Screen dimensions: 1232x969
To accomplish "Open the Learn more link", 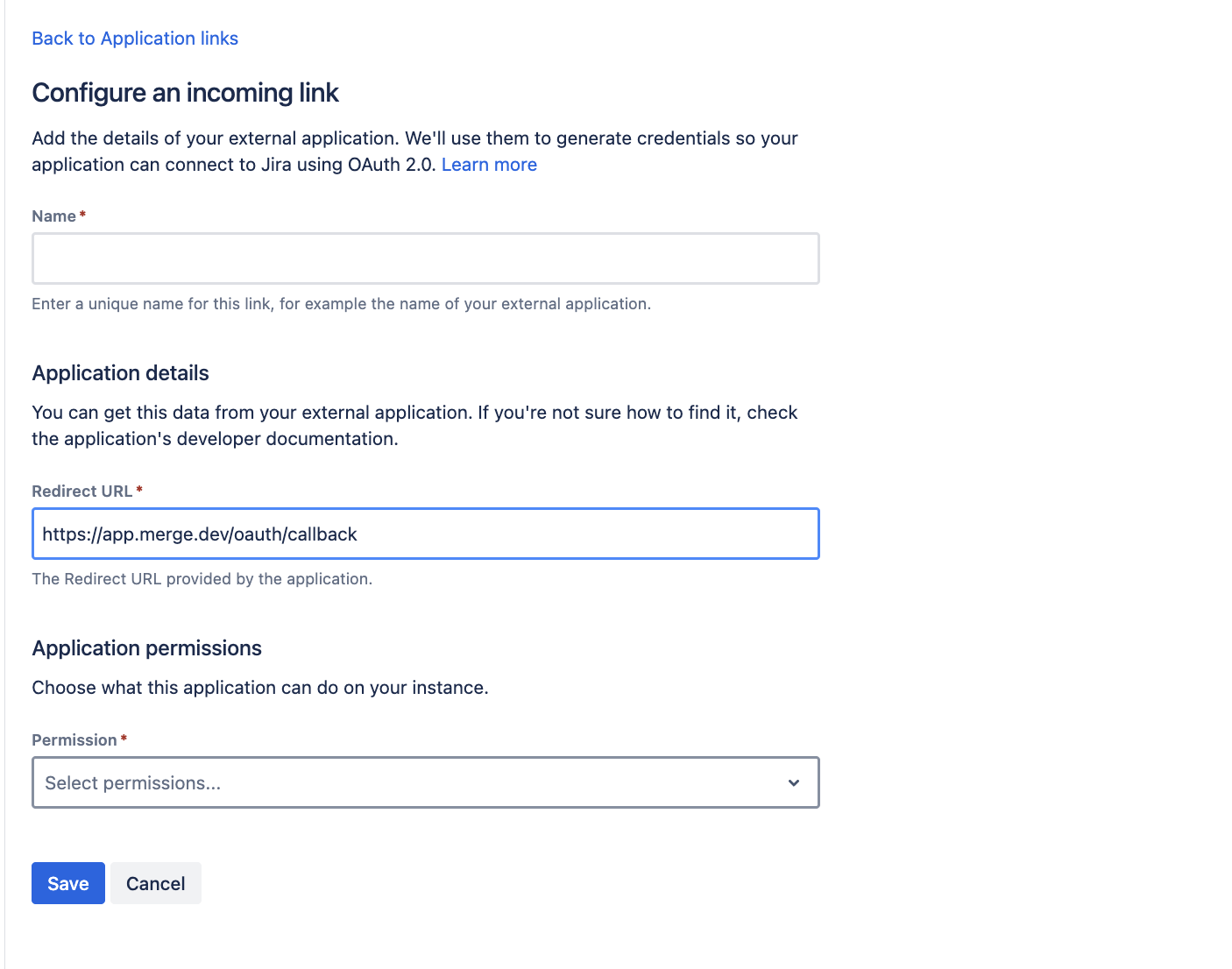I will coord(489,165).
